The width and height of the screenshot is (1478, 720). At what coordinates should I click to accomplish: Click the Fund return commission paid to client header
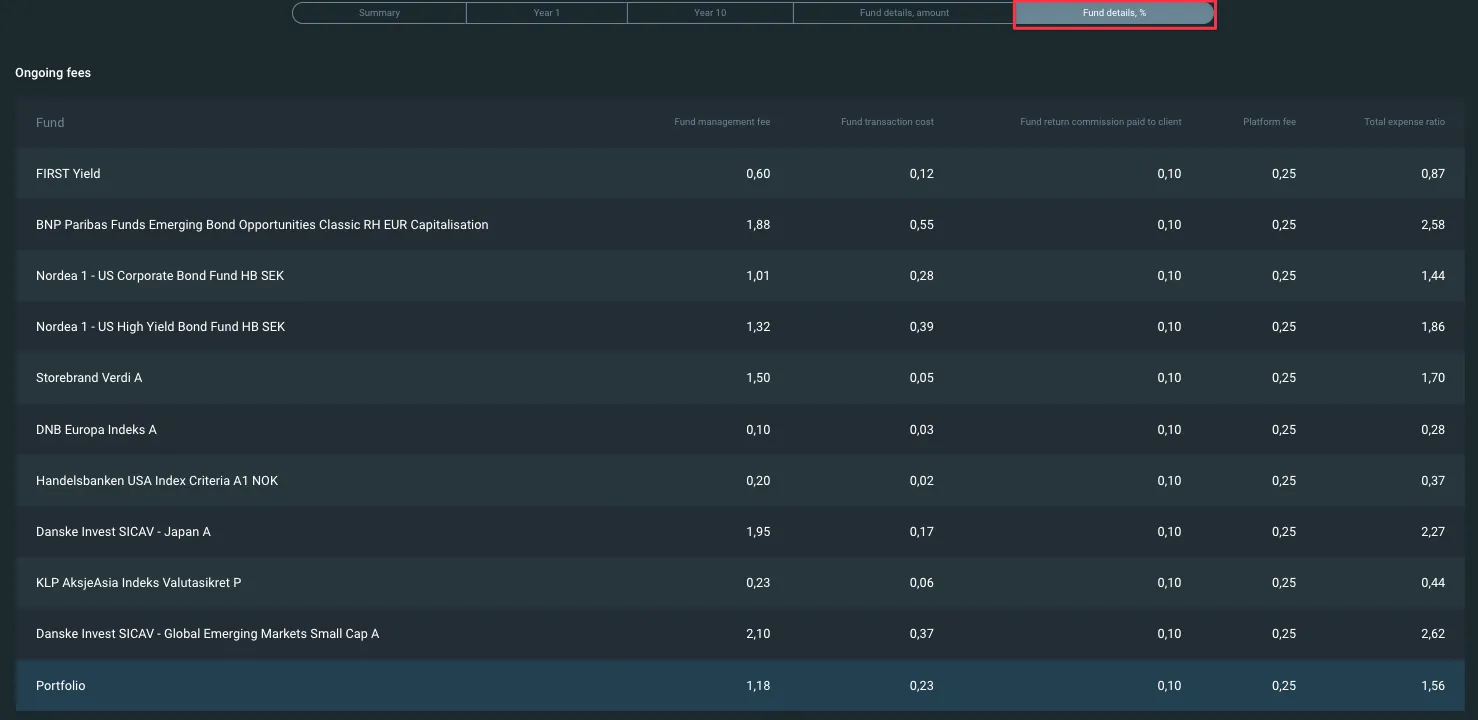pos(1101,122)
